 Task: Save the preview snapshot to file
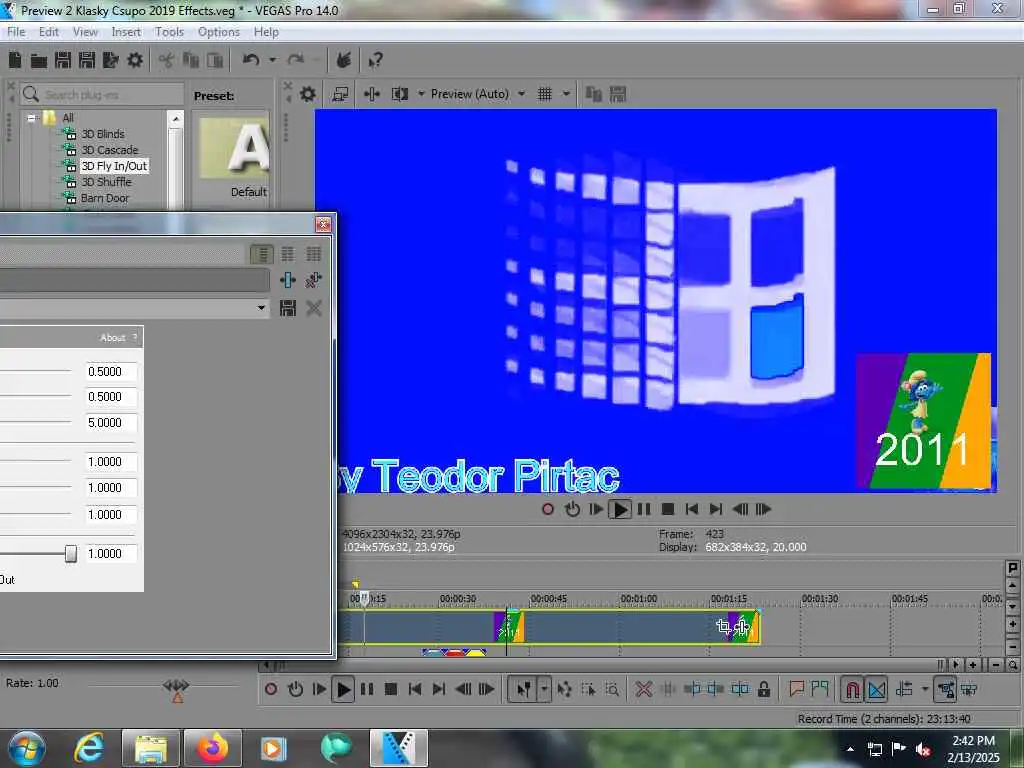(x=618, y=94)
